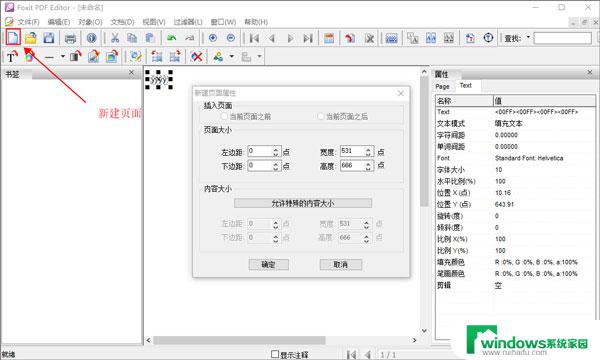
Task: Click the 字体大小 value 10
Action: (x=498, y=169)
